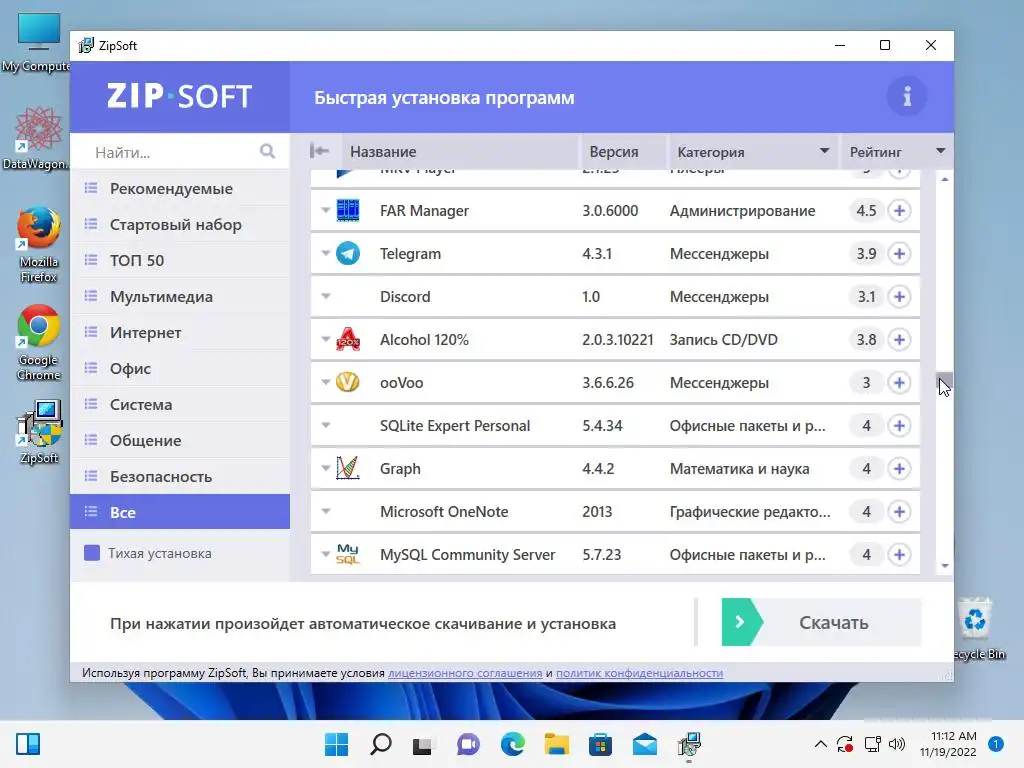Screen dimensions: 1024x768
Task: Click the list vertical scrollbar thumb
Action: click(944, 381)
